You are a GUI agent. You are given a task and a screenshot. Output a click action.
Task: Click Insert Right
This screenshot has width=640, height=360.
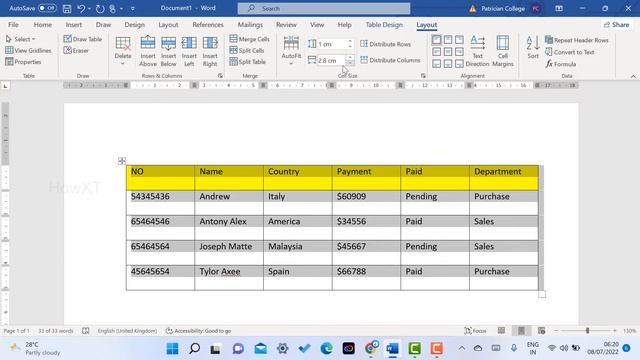pyautogui.click(x=210, y=51)
